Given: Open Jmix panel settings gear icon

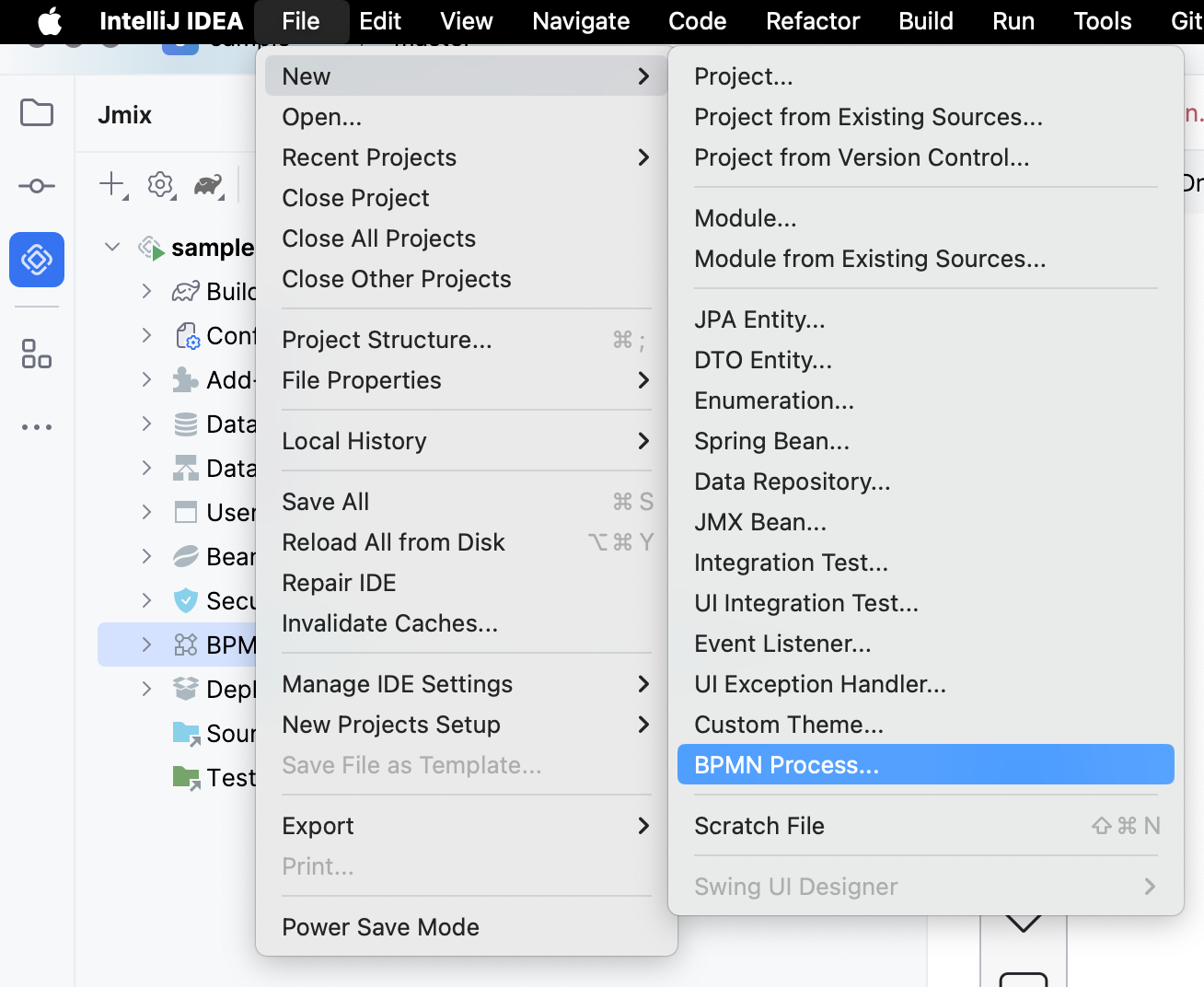Looking at the screenshot, I should click(x=160, y=184).
